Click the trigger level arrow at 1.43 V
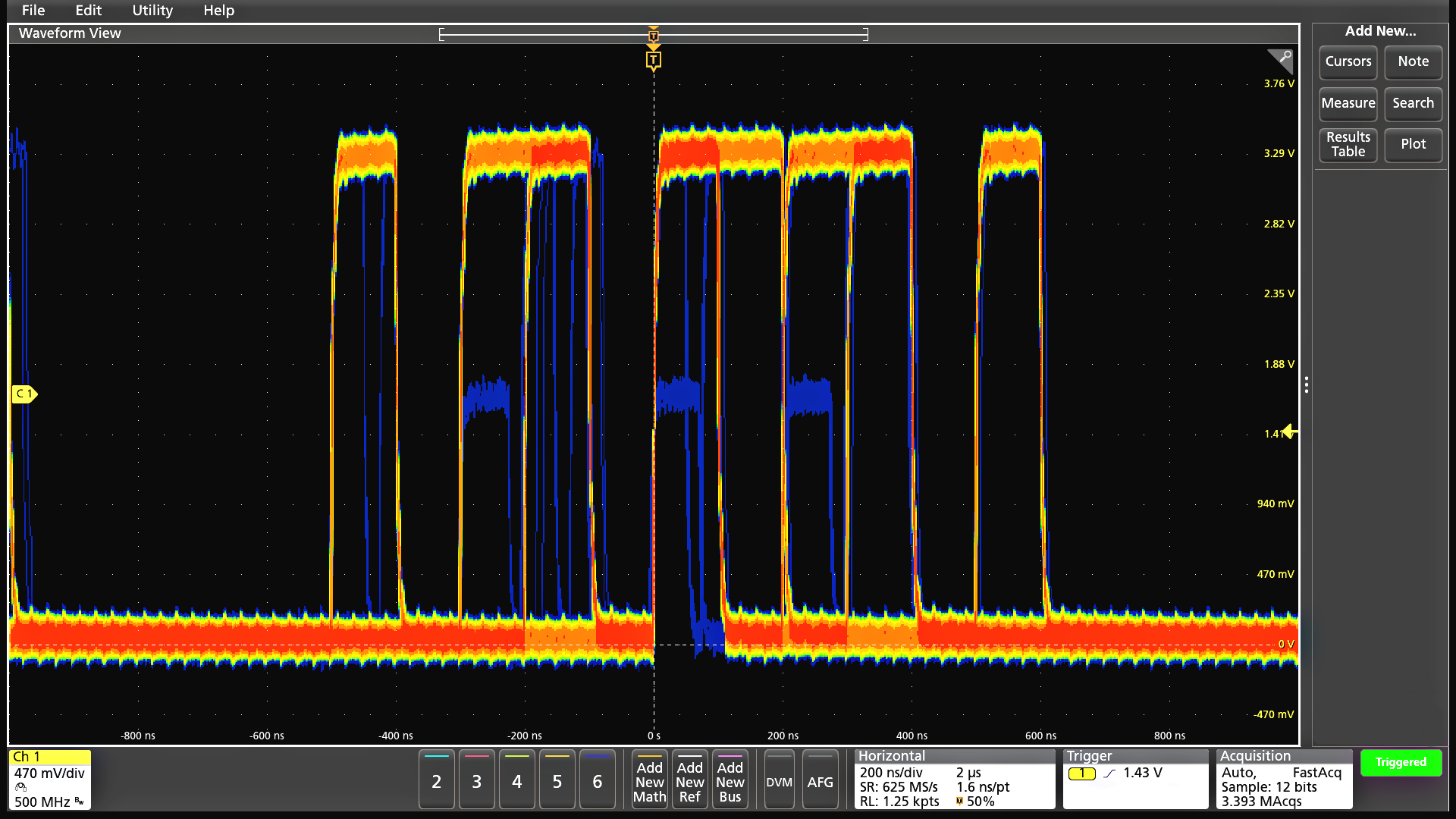 click(1289, 431)
